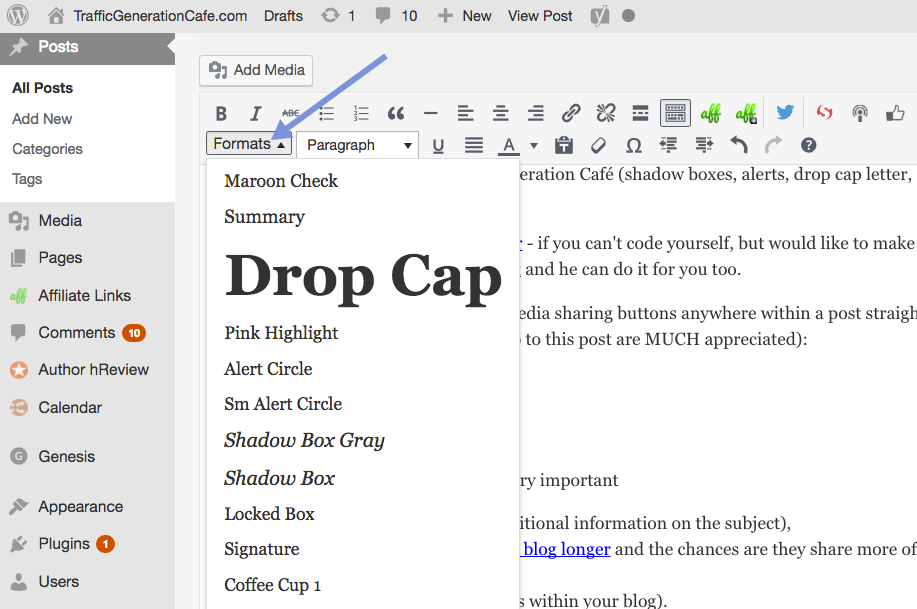Insert a special character
The image size is (917, 609).
point(632,145)
